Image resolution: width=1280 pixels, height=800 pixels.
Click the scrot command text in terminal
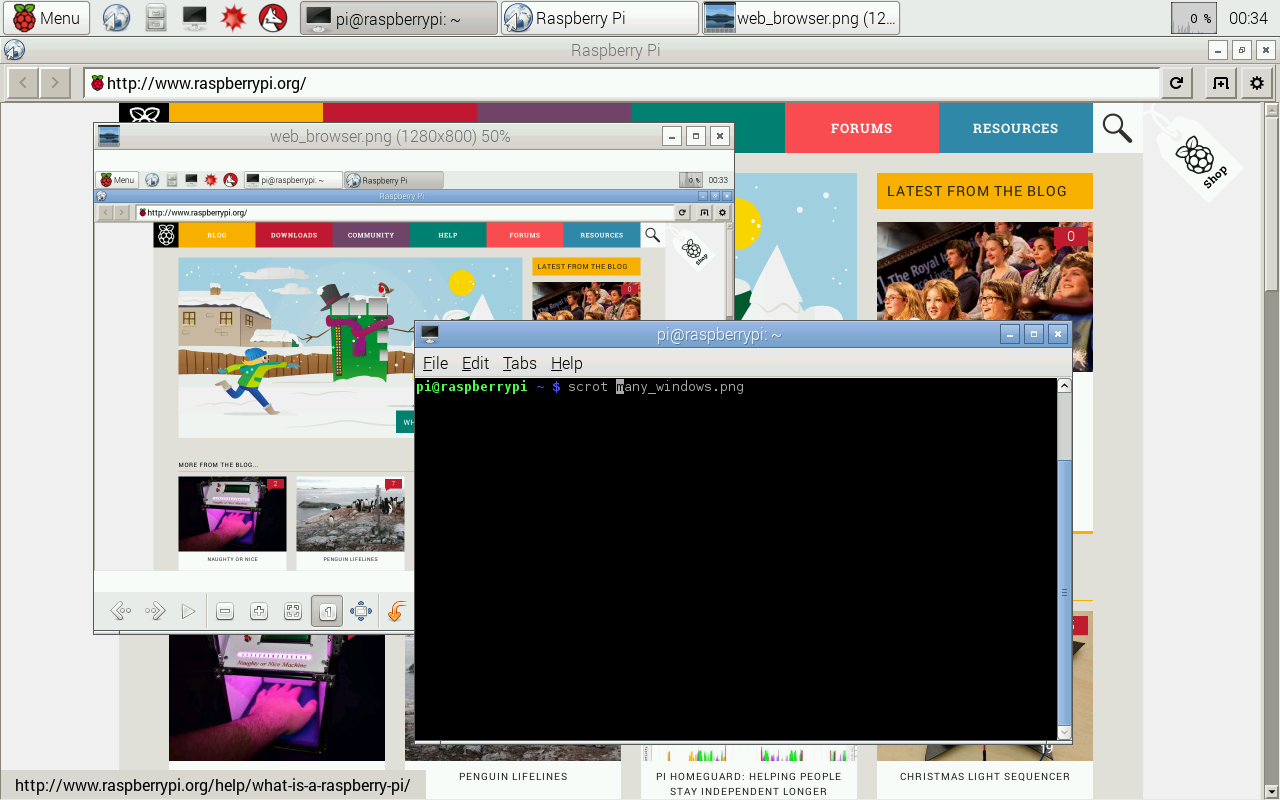pos(656,387)
